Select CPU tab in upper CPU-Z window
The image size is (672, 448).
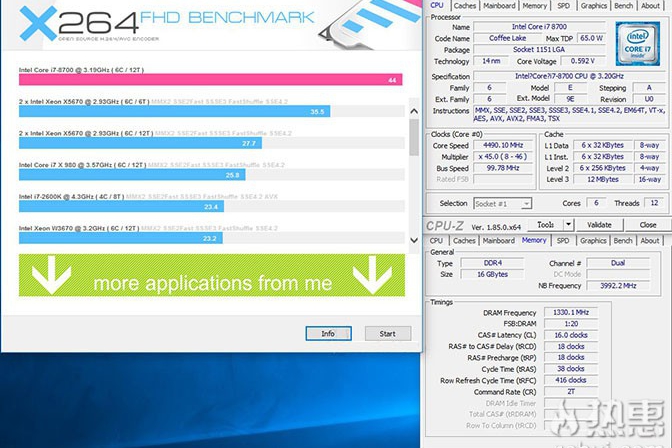click(437, 5)
